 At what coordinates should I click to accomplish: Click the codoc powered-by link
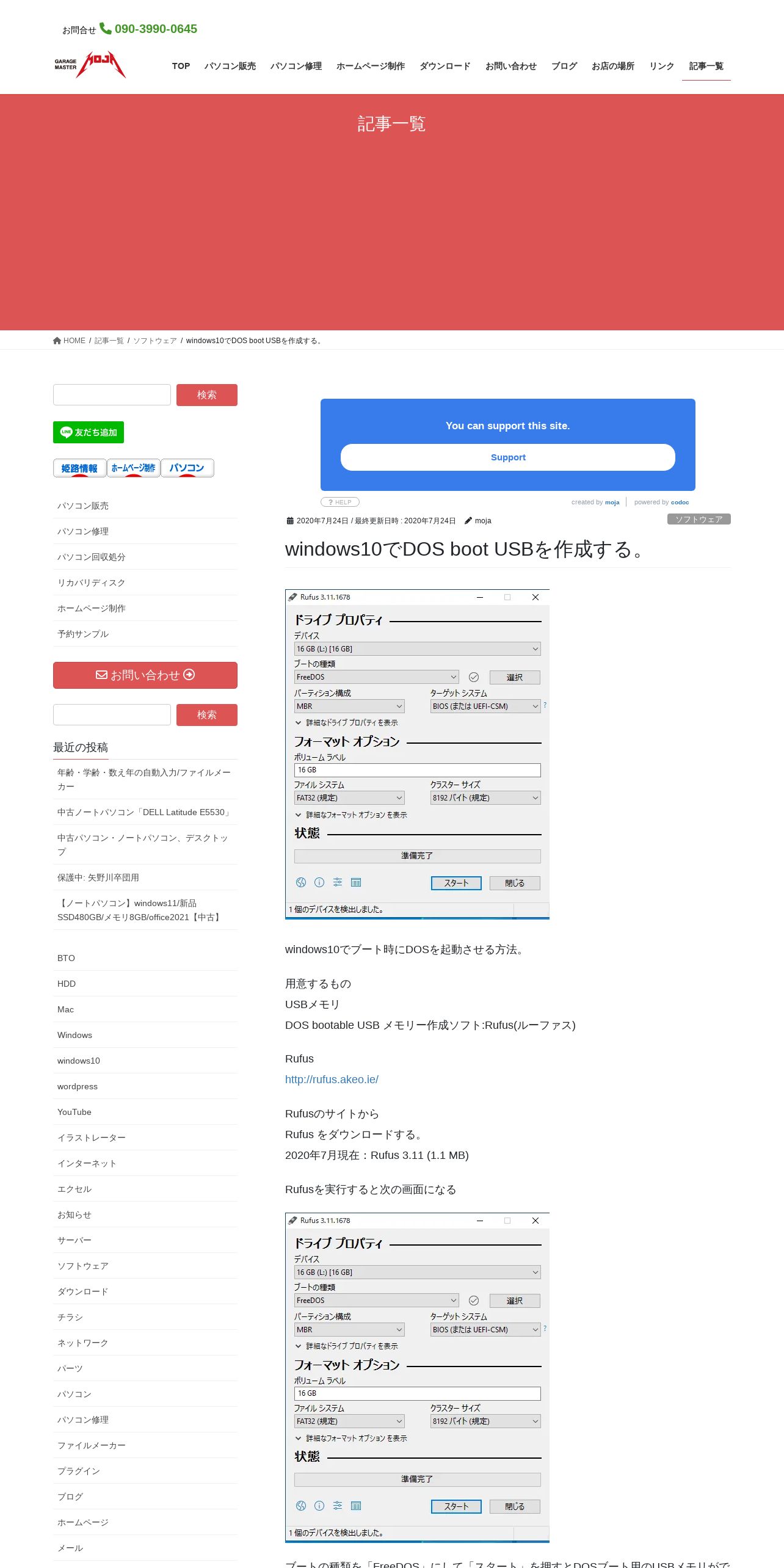pos(680,503)
